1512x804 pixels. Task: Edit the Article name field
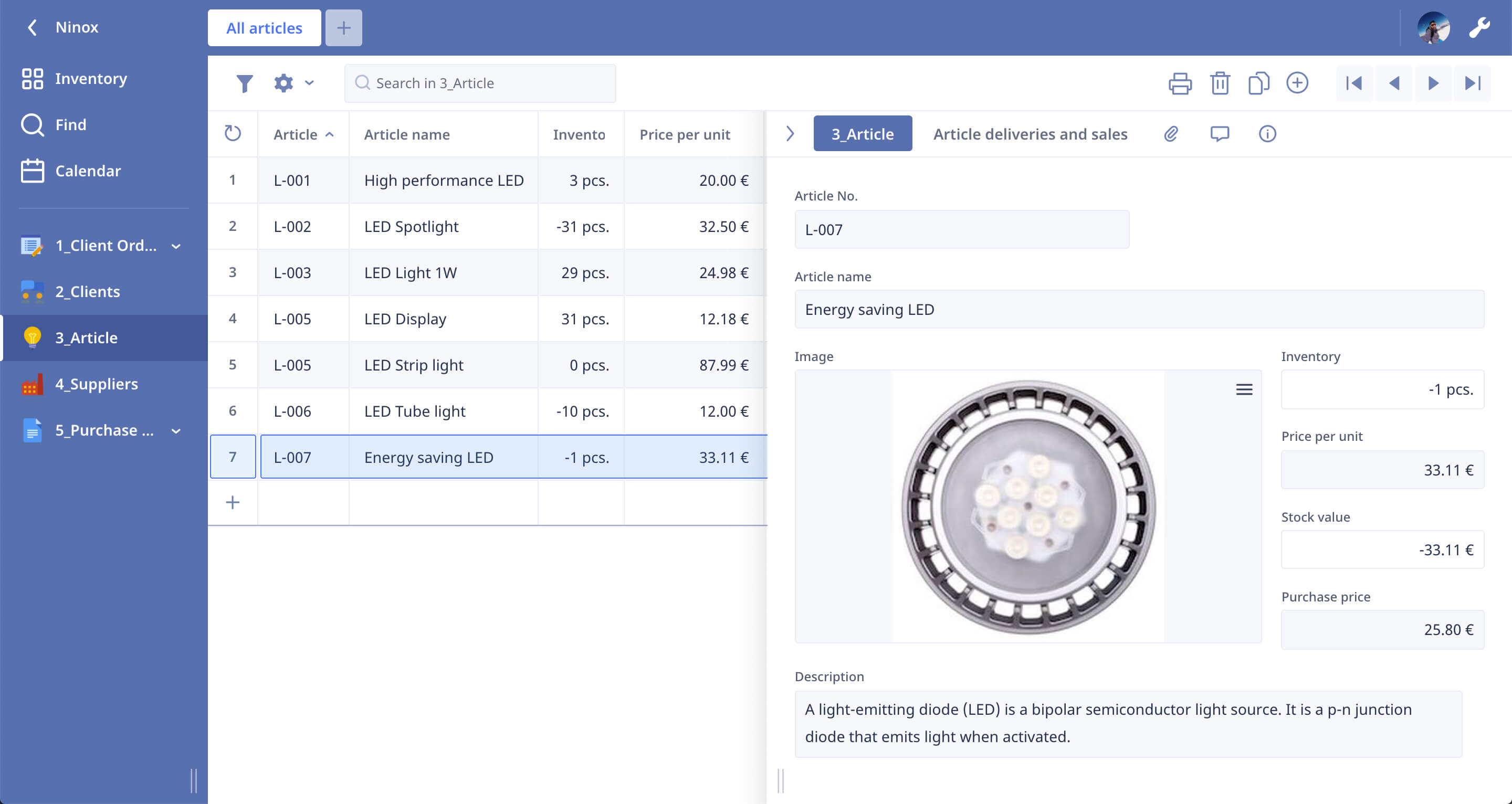point(1139,309)
